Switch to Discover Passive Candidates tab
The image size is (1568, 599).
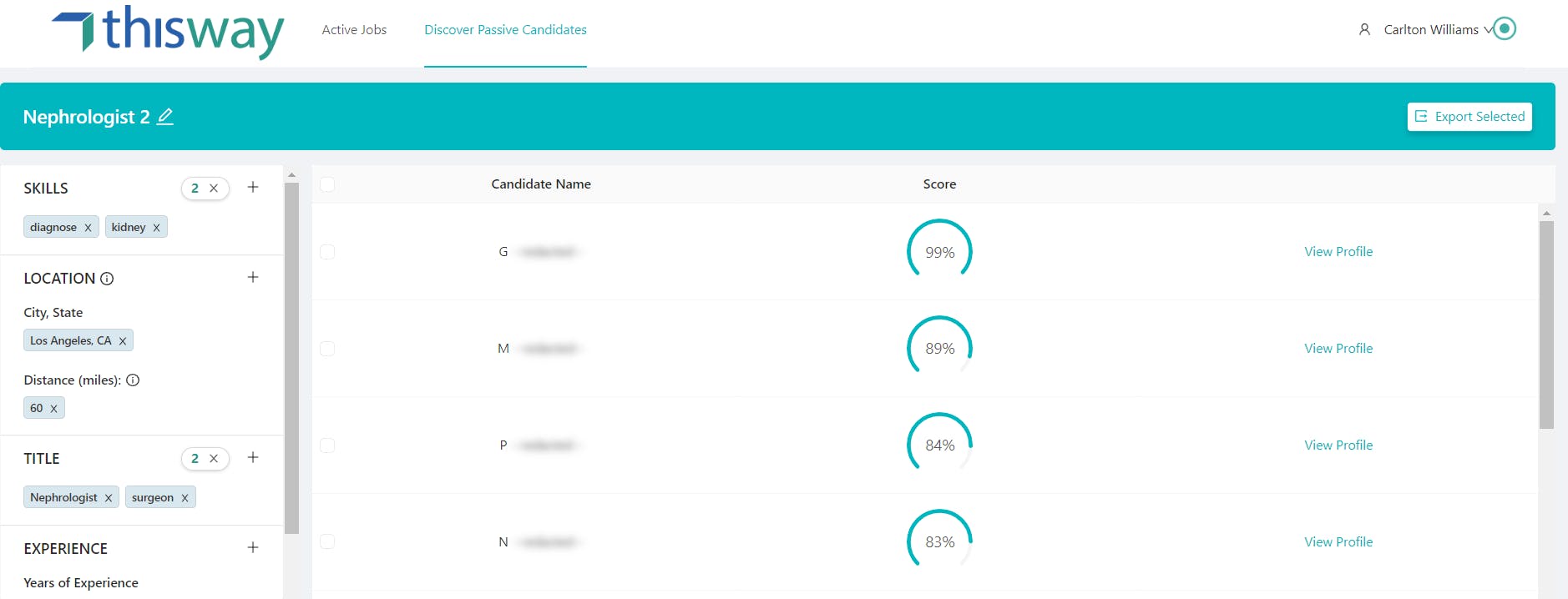tap(505, 30)
